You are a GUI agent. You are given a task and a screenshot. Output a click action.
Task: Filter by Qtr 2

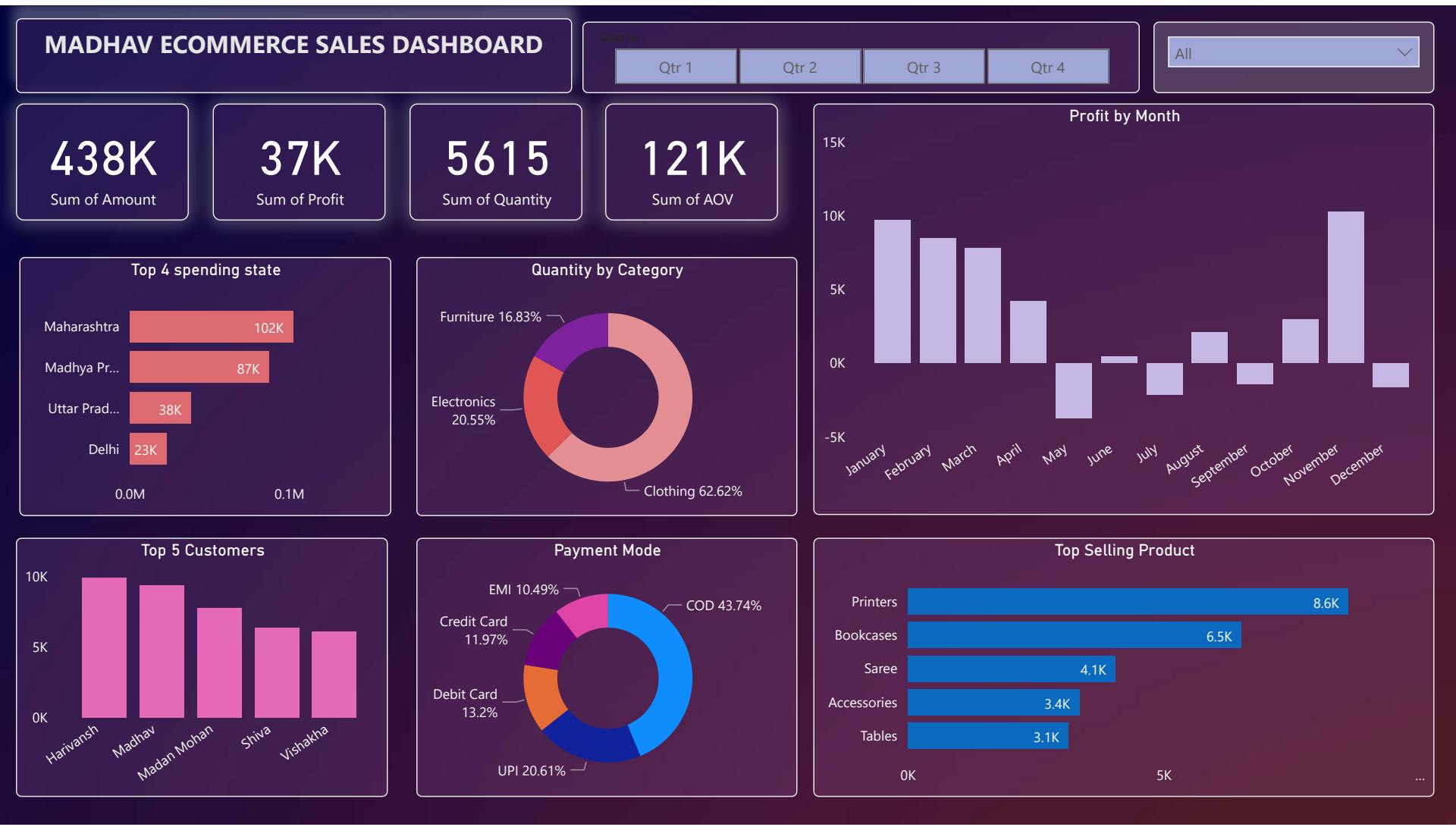799,67
